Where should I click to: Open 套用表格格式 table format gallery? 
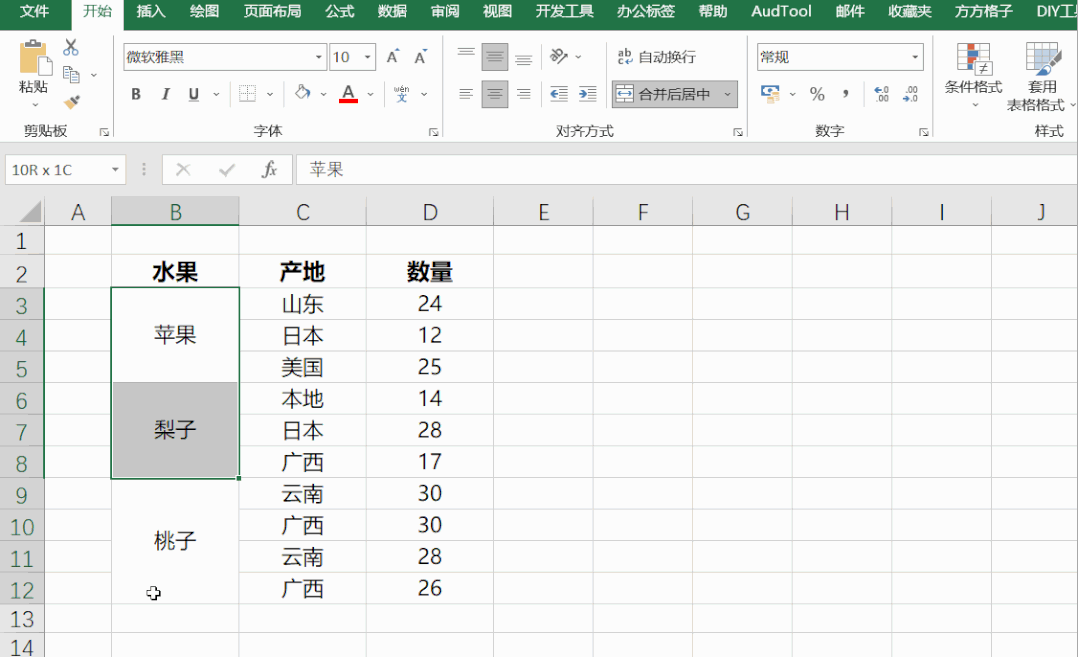[1040, 76]
